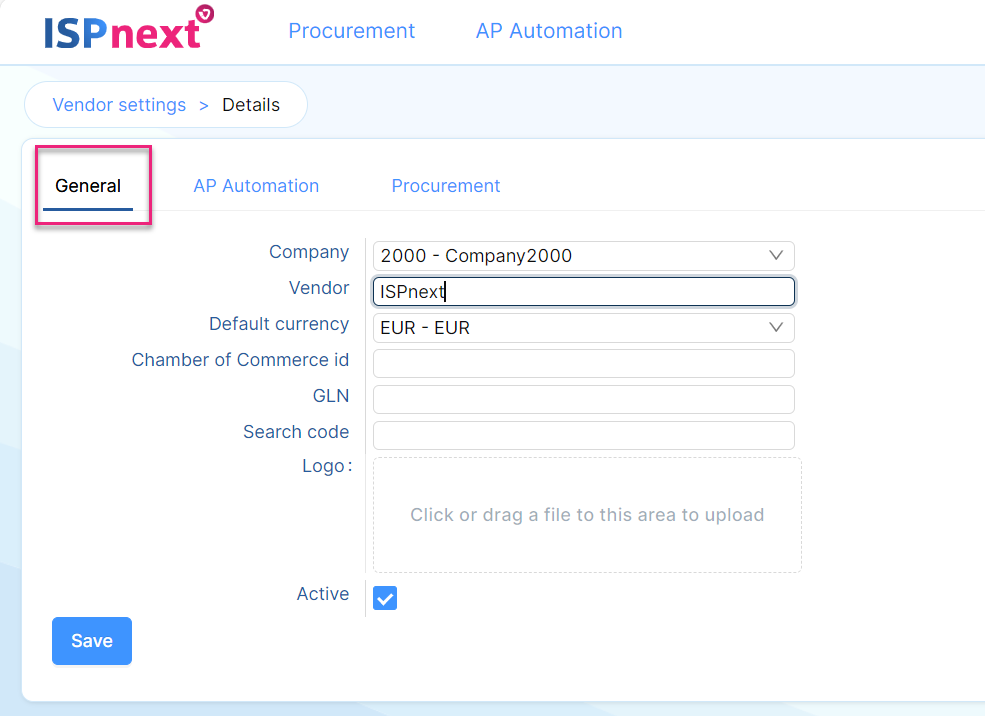Click the Search code label
The image size is (985, 716).
296,432
